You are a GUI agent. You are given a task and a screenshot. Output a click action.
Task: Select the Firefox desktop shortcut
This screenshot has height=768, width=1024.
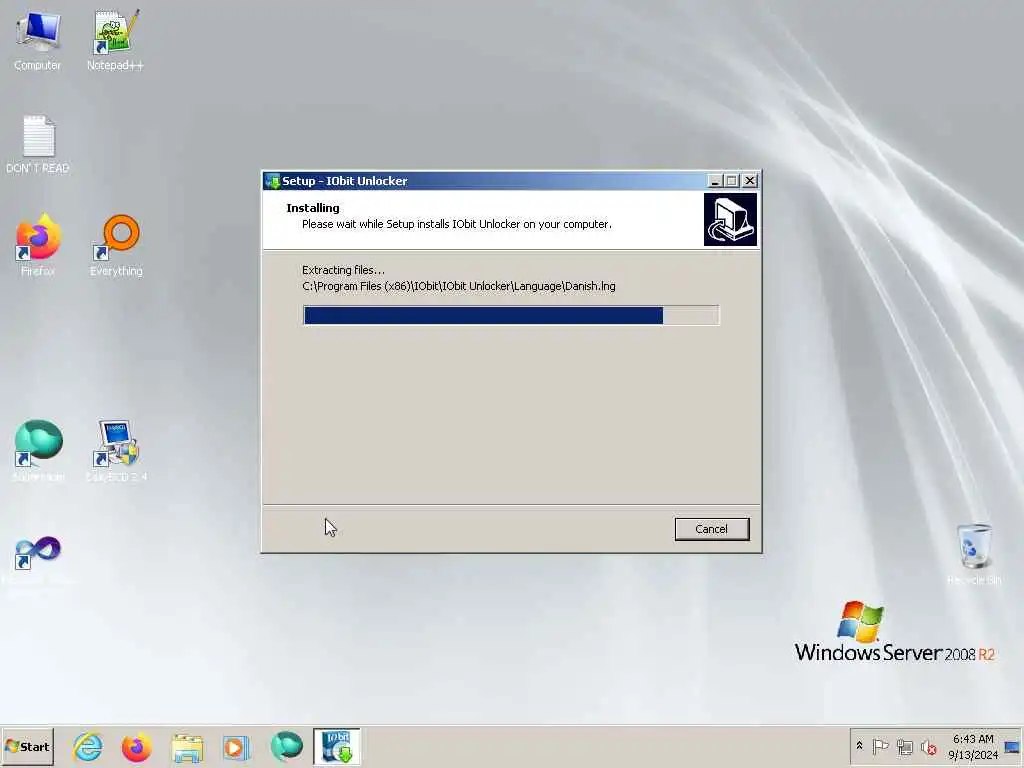(37, 246)
